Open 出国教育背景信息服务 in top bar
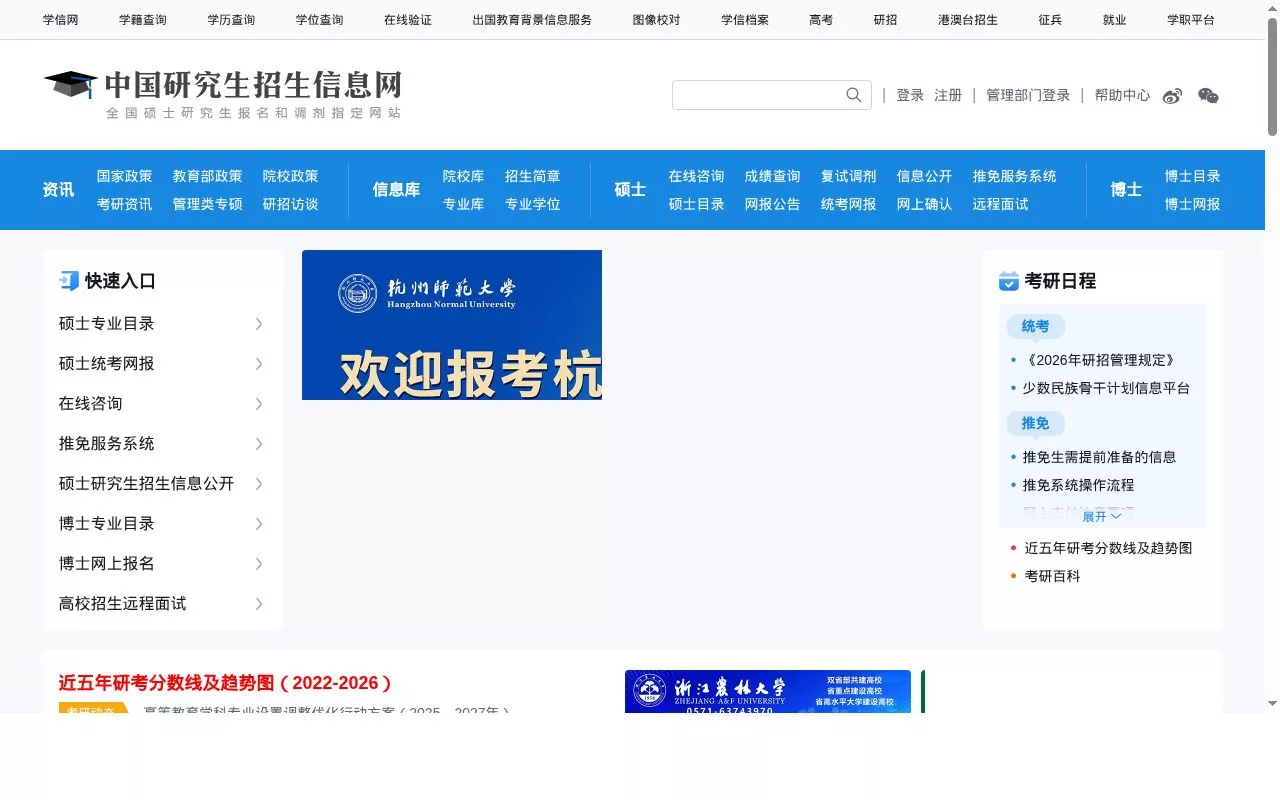The image size is (1280, 800). pyautogui.click(x=532, y=20)
